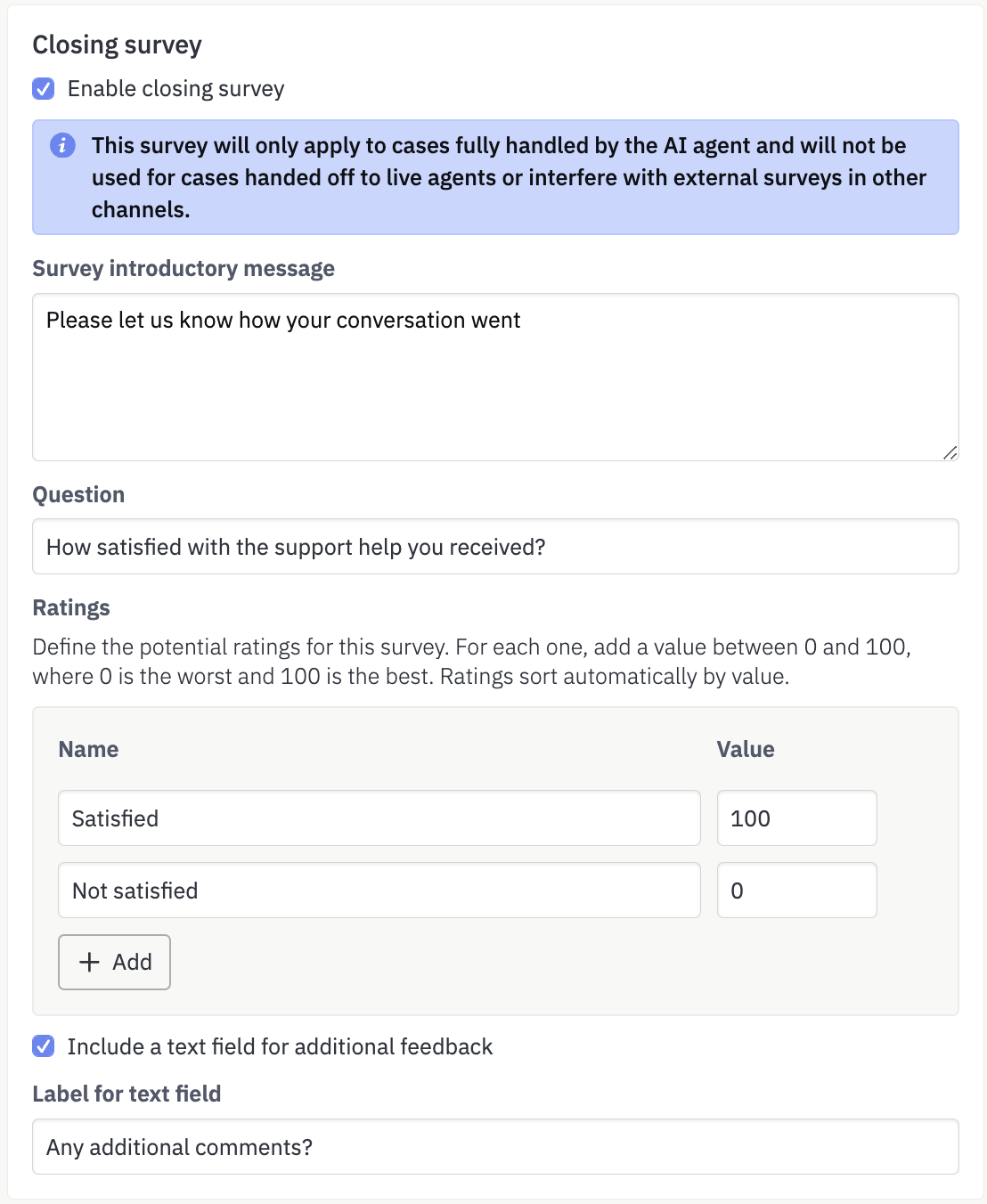Click the info icon in blue banner
Image resolution: width=987 pixels, height=1204 pixels.
[x=62, y=145]
